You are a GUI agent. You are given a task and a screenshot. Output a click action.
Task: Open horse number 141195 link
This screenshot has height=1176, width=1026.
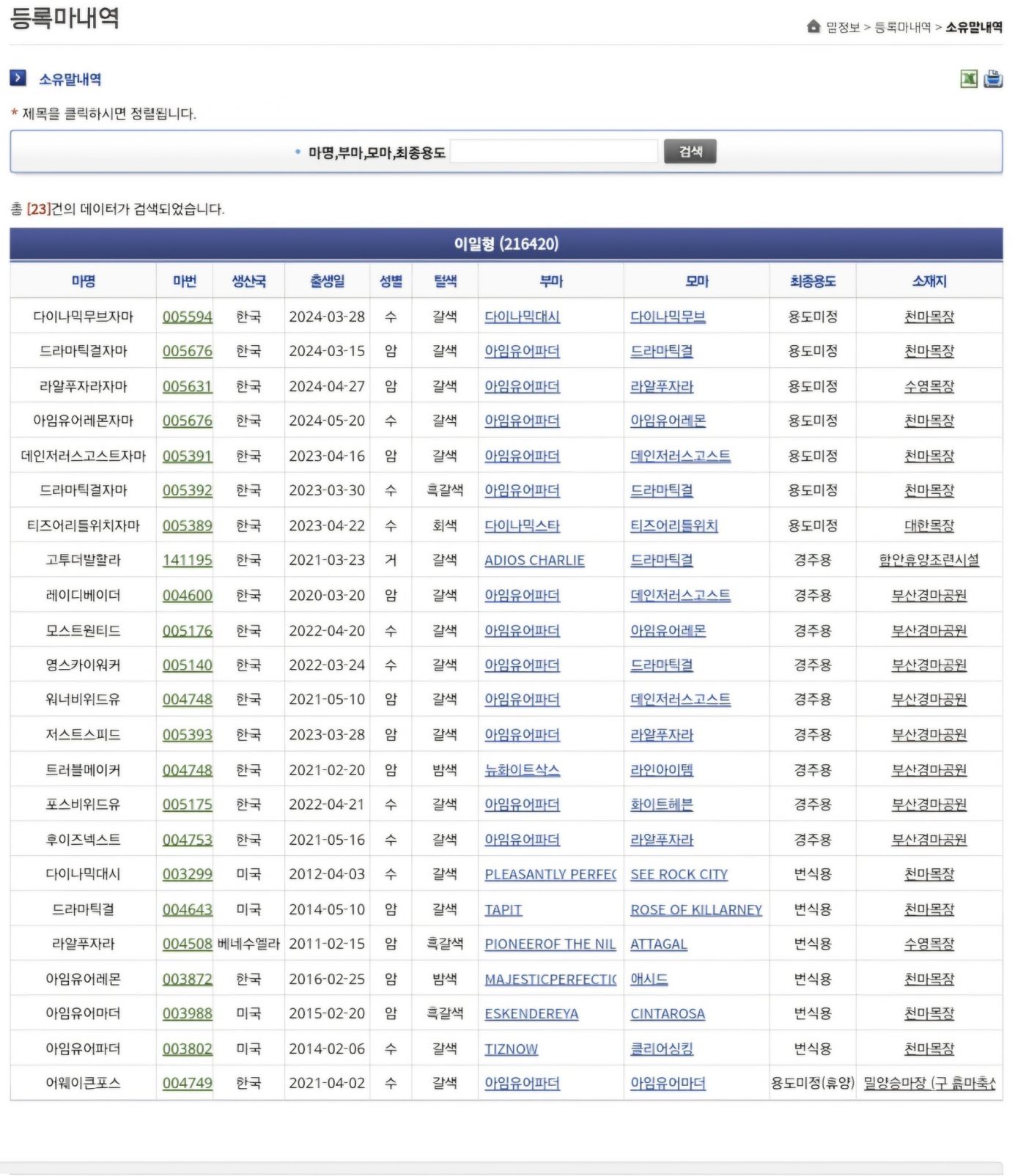pos(187,561)
